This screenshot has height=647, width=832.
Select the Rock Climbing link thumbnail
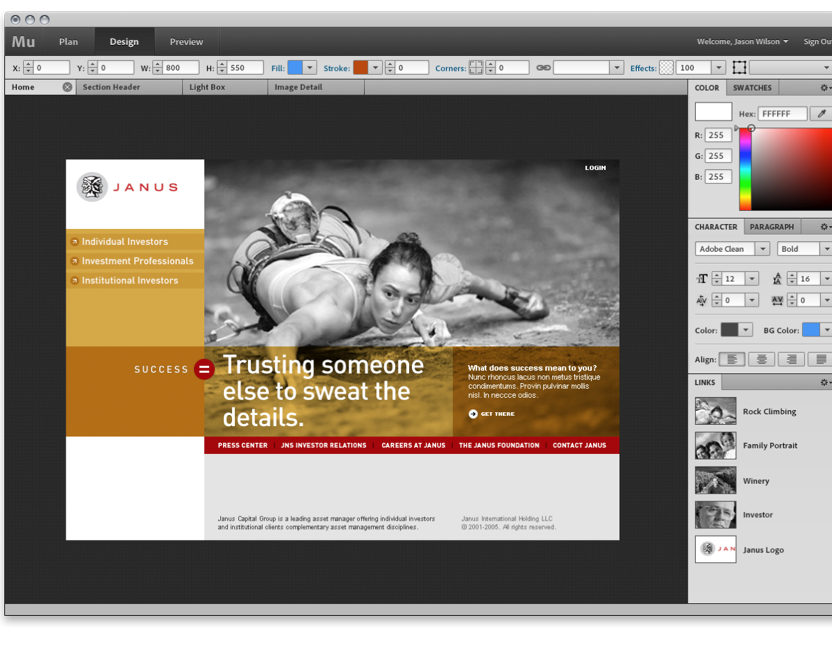click(x=715, y=411)
